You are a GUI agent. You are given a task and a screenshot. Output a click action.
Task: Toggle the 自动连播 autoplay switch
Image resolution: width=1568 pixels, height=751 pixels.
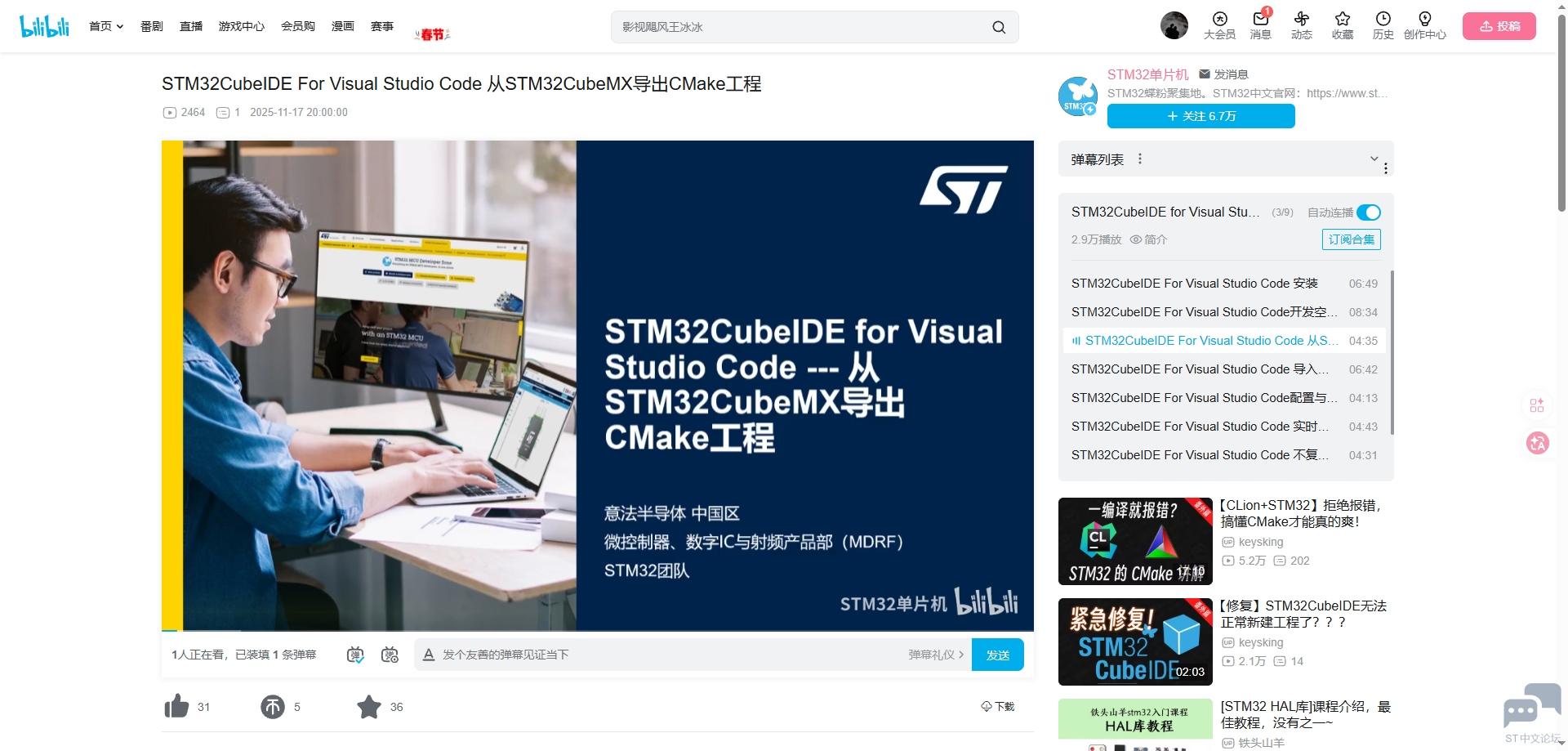tap(1369, 212)
